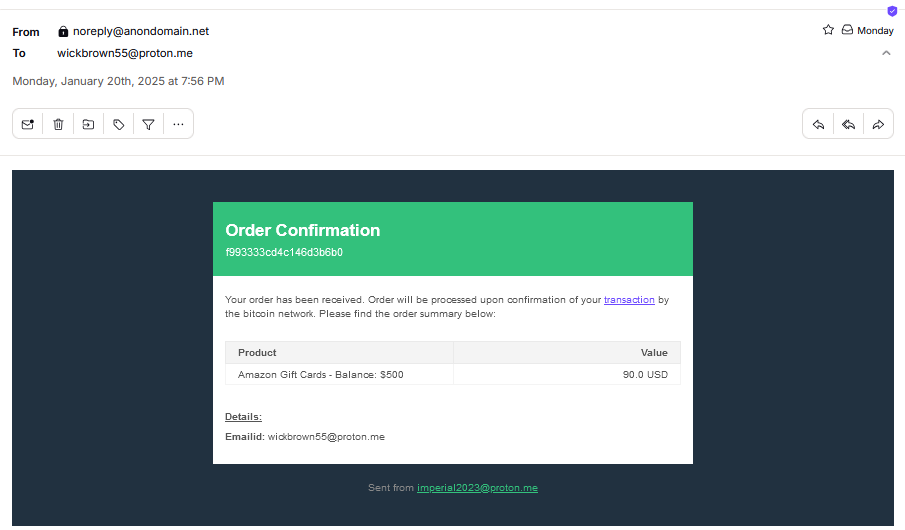Viewport: 905px width, 530px height.
Task: Click the purple shield tracker icon
Action: click(x=892, y=11)
